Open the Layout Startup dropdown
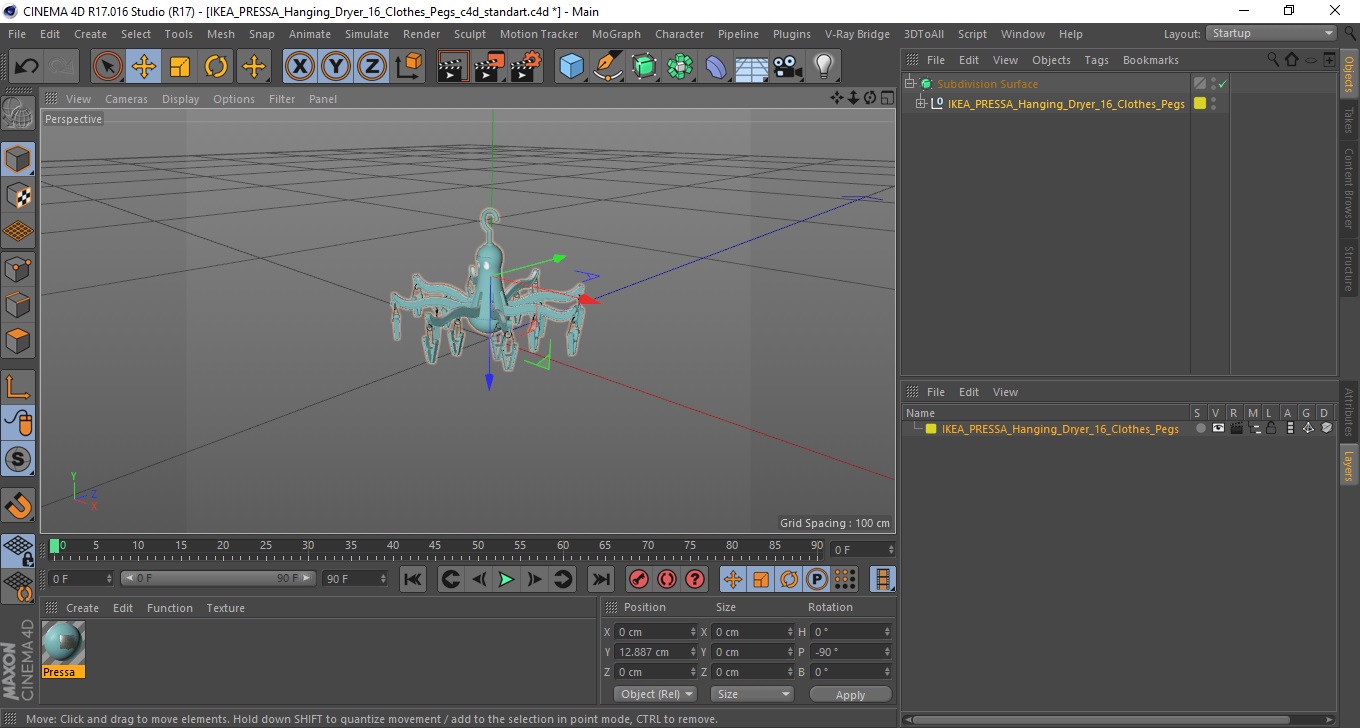 click(x=1272, y=33)
